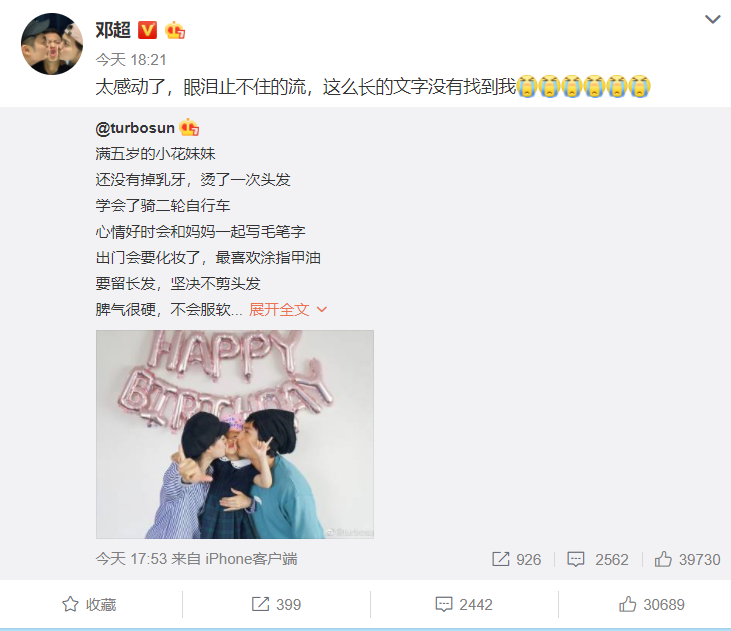The width and height of the screenshot is (731, 631).
Task: Like the original post with 39730 likes
Action: coord(687,559)
